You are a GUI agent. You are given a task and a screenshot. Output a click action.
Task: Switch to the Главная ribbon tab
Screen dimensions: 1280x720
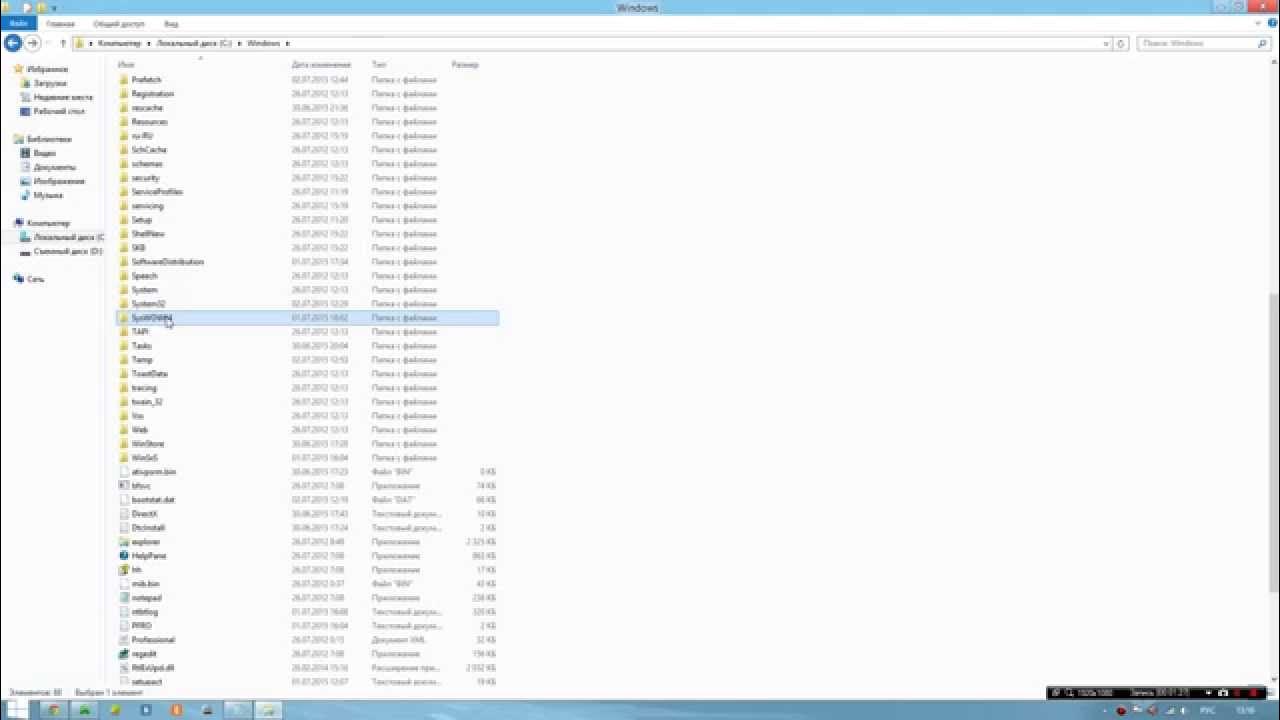(60, 23)
